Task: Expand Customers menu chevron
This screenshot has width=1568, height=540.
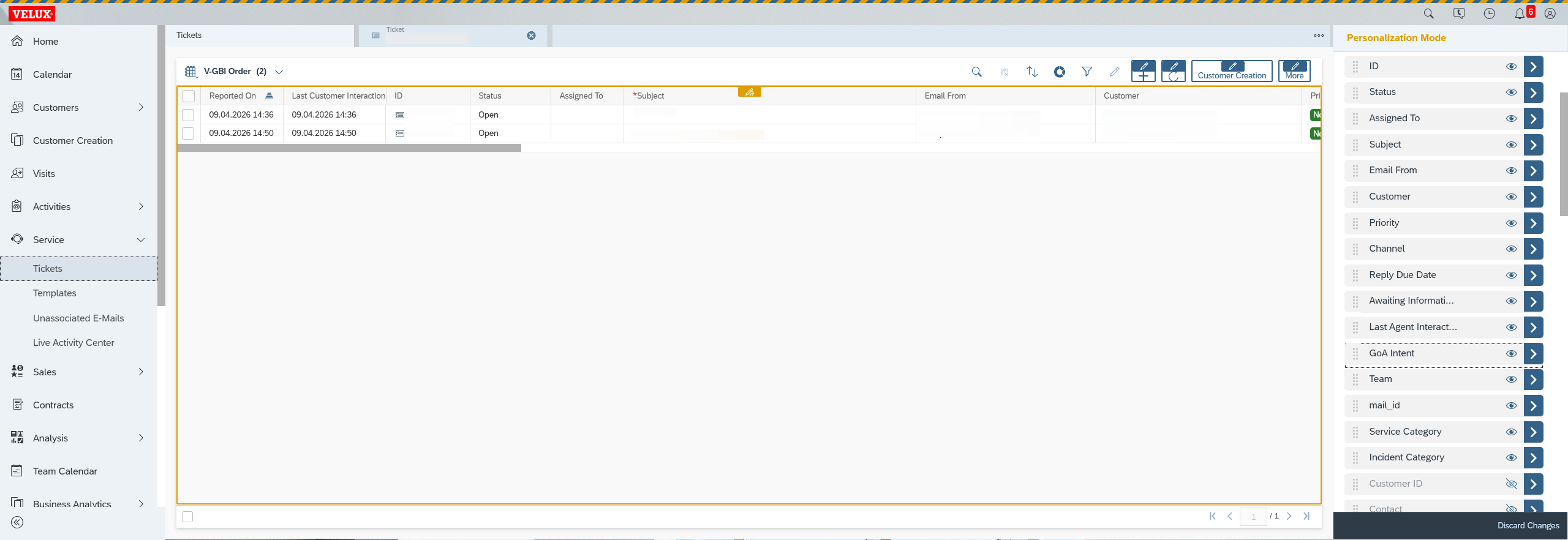Action: 141,107
